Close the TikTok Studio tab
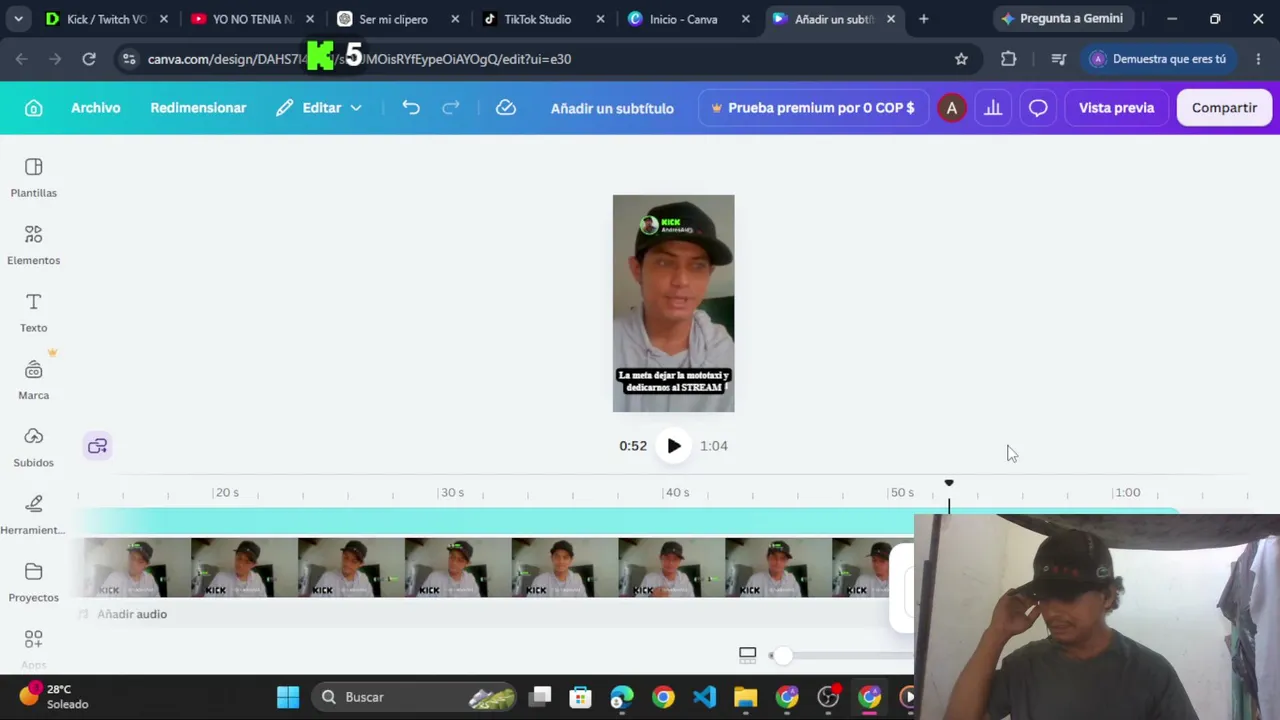Viewport: 1280px width, 720px height. pos(600,19)
